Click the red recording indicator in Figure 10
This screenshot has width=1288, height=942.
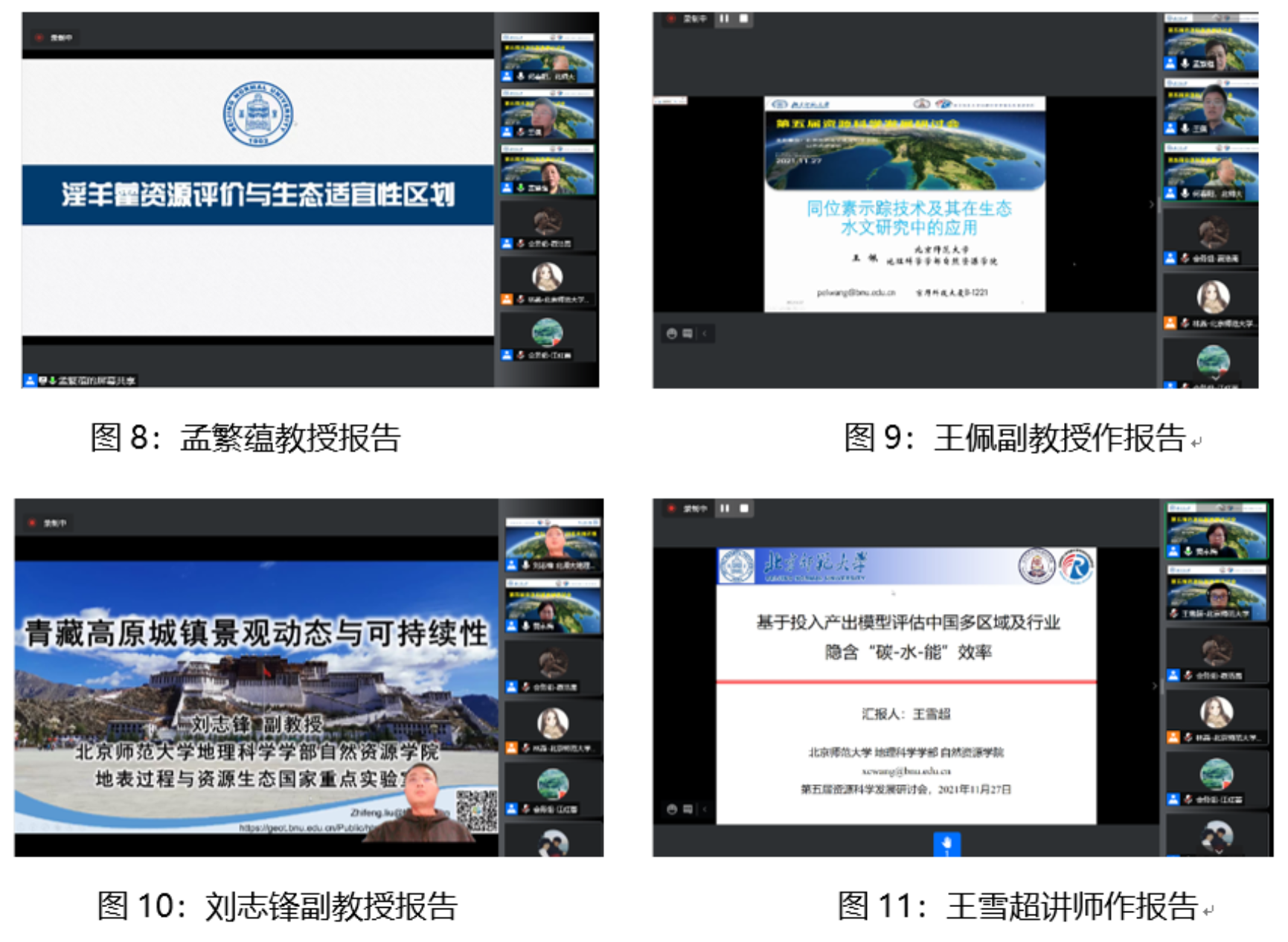pos(32,523)
